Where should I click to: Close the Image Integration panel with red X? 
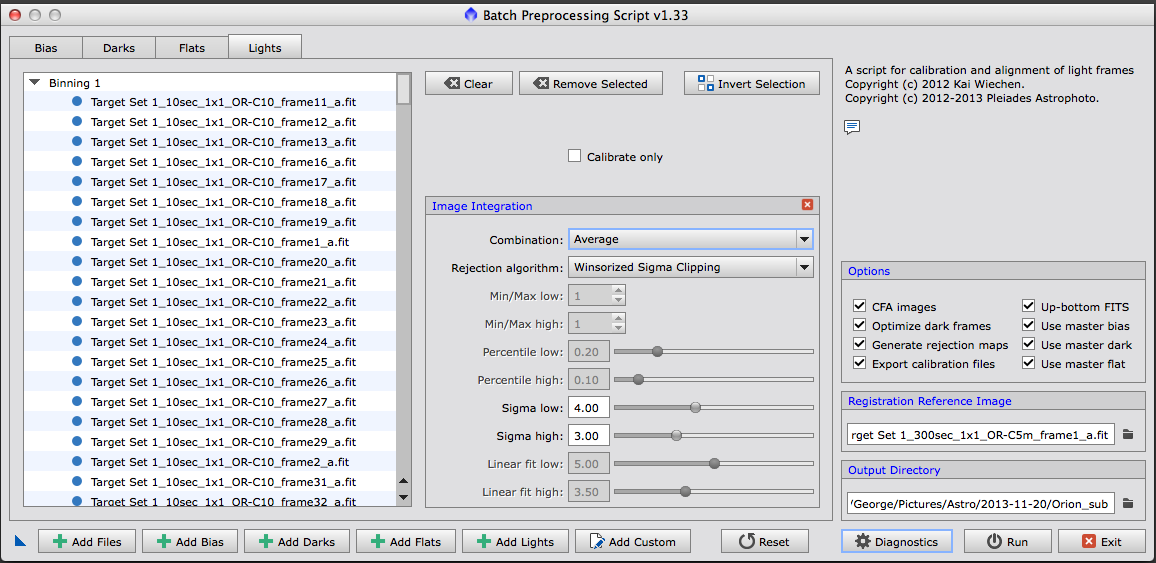coord(807,205)
